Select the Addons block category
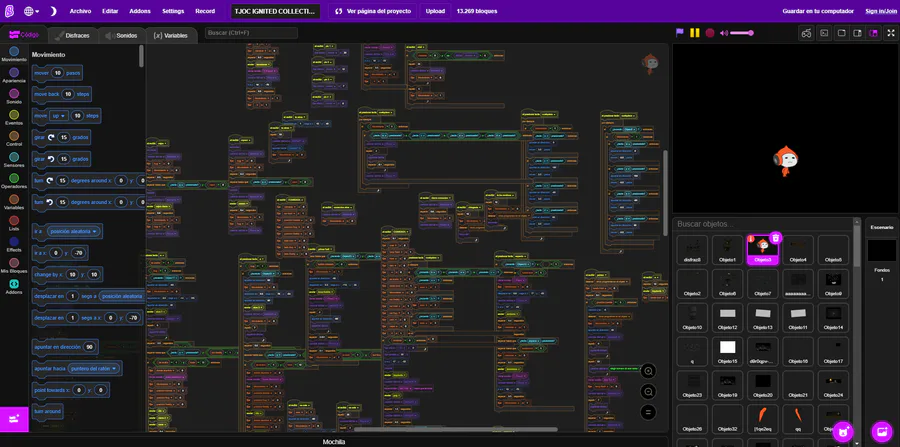 click(14, 286)
